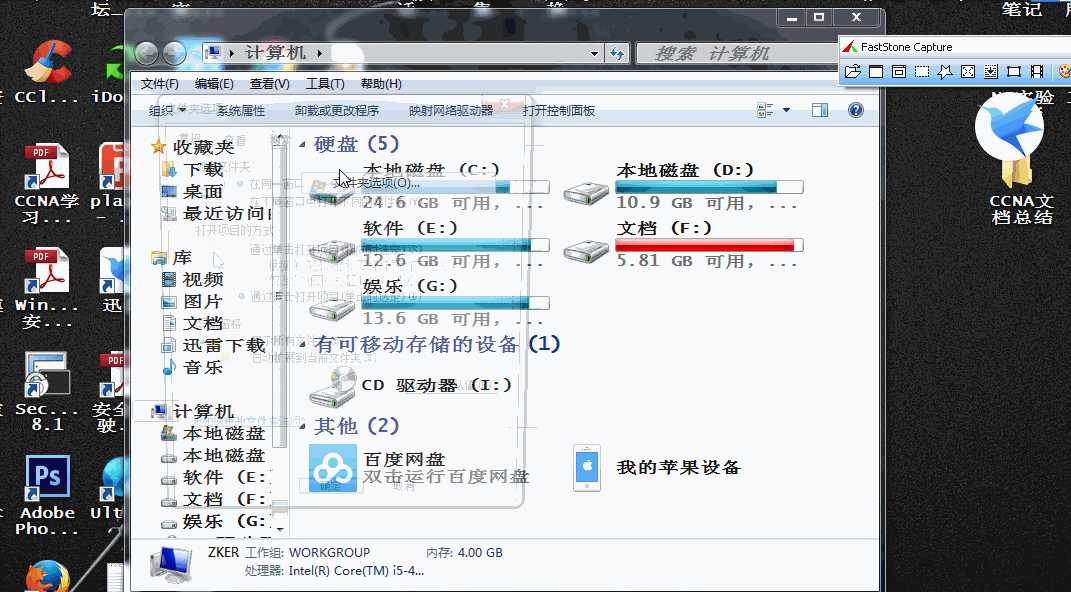Select FastStone capture window/object tool

tap(899, 71)
